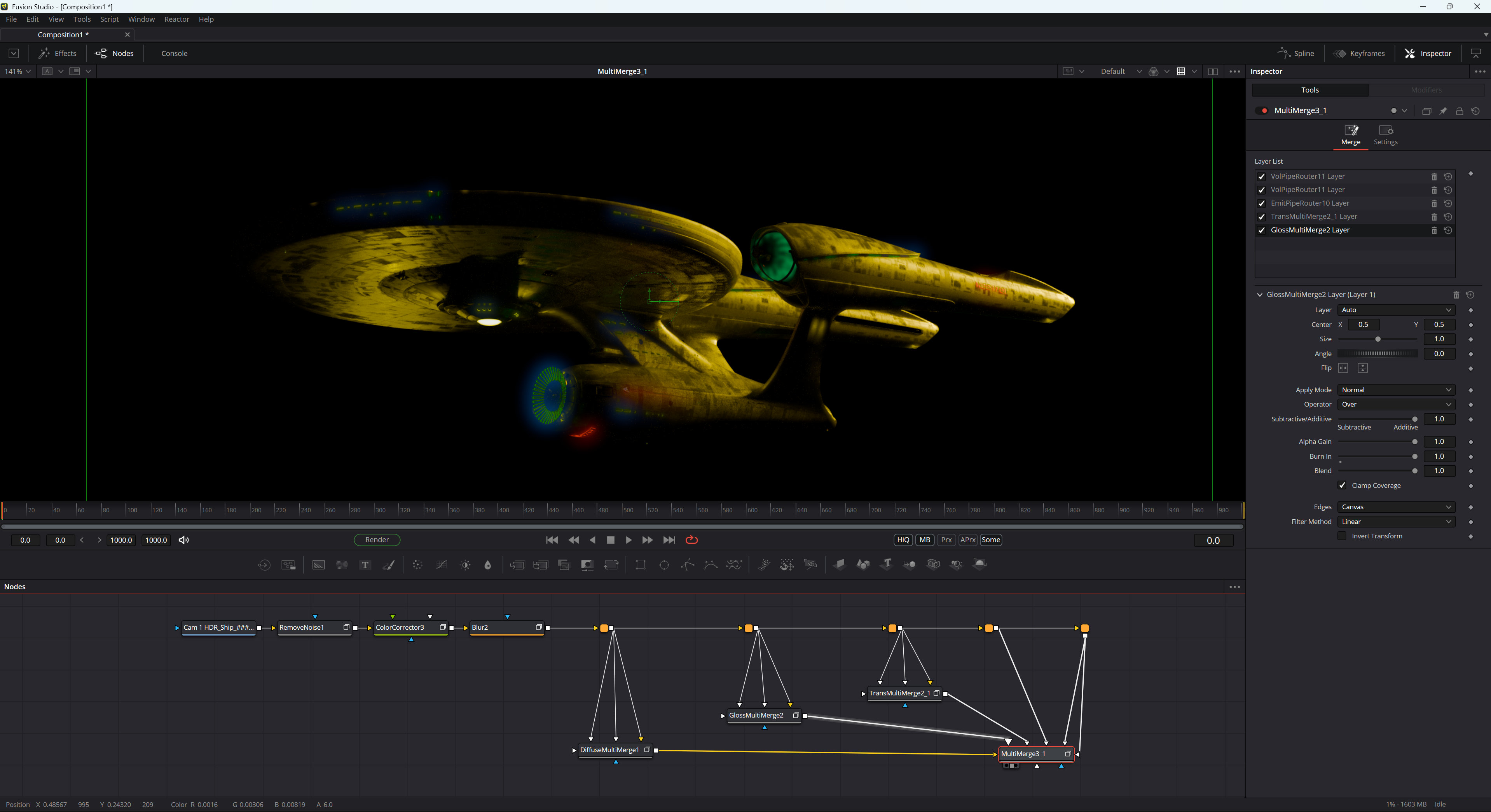Screen dimensions: 1491x812
Task: Switch to the Settings tab in Inspector
Action: point(1386,135)
